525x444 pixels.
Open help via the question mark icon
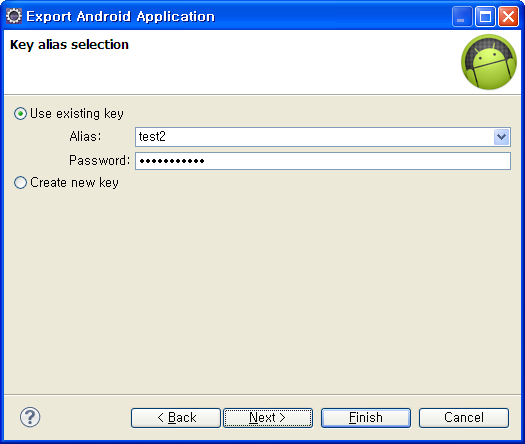coord(30,417)
